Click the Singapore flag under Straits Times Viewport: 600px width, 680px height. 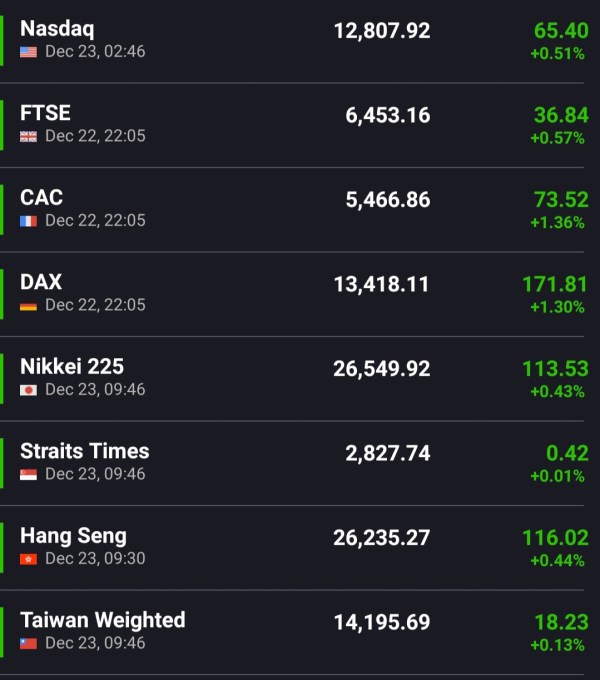[x=28, y=474]
